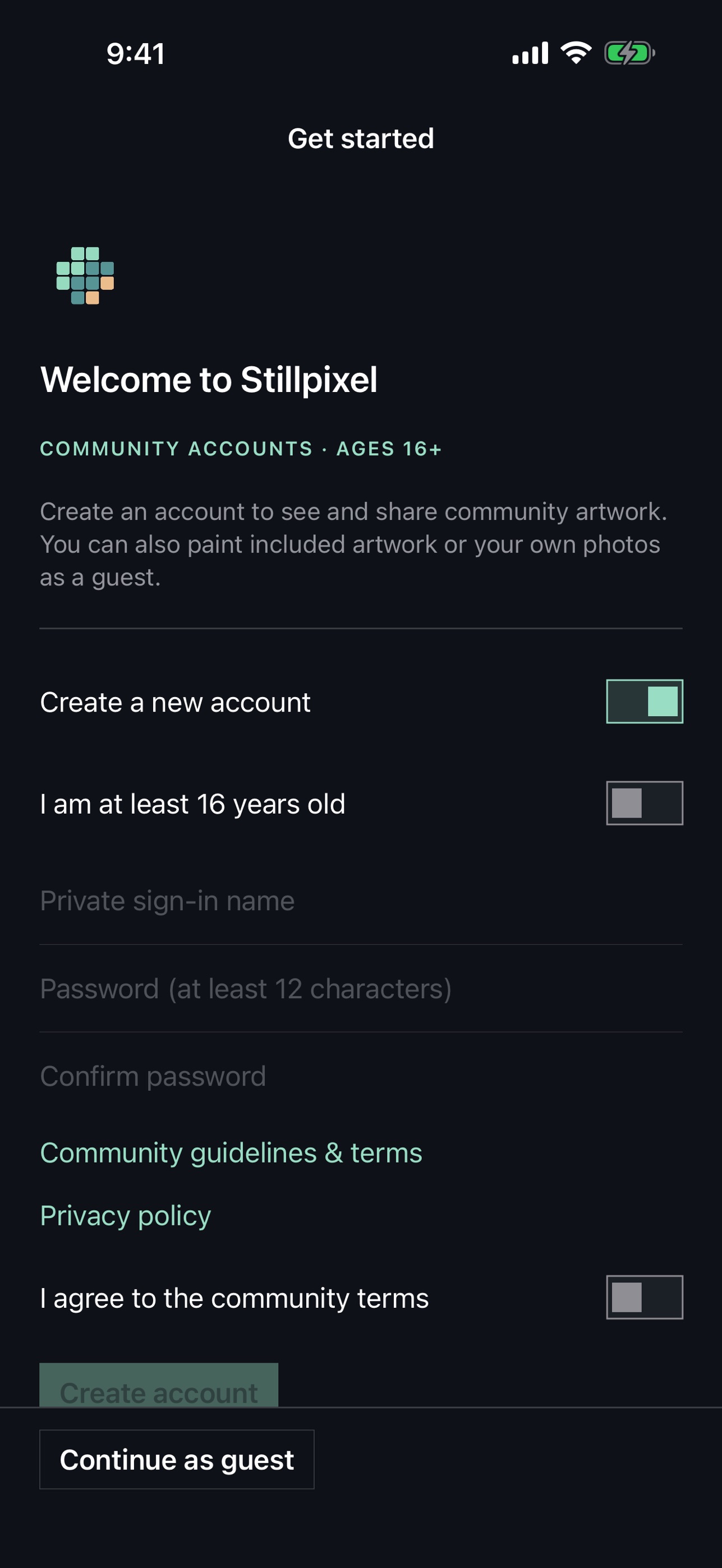Tap the Wi-Fi status icon
The width and height of the screenshot is (722, 1568).
(x=576, y=53)
